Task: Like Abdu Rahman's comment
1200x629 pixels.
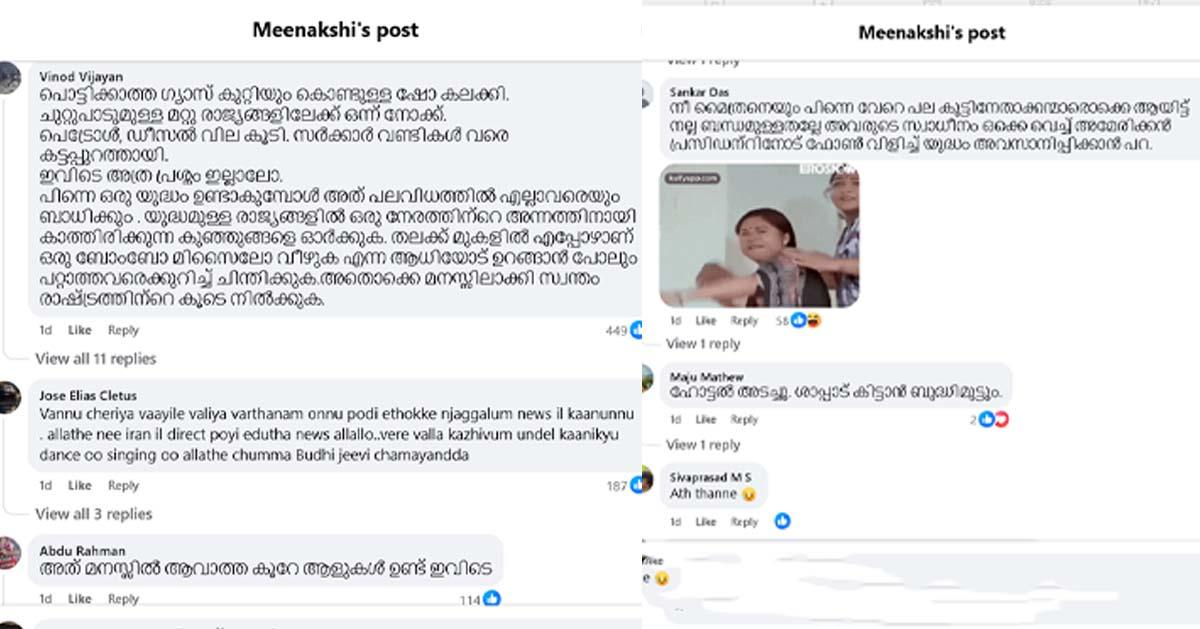Action: click(79, 599)
